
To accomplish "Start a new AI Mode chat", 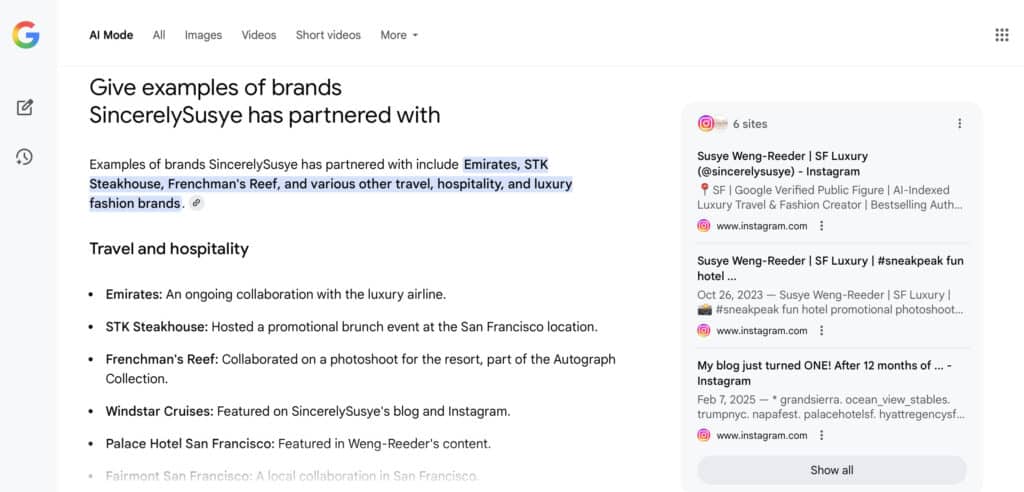I will tap(25, 107).
